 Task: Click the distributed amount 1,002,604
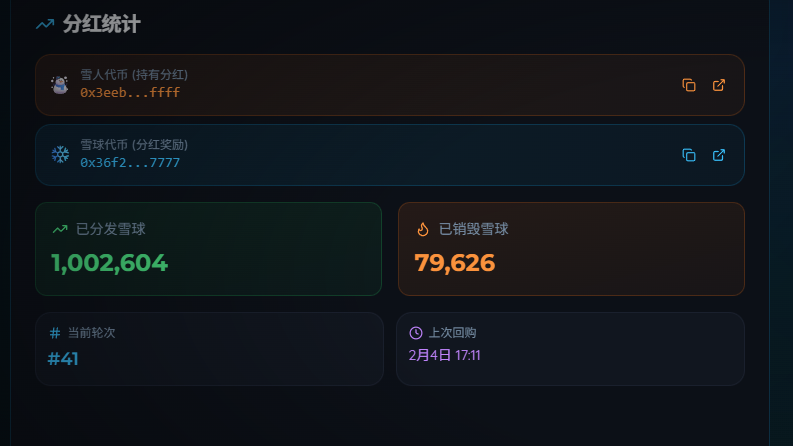(x=109, y=263)
